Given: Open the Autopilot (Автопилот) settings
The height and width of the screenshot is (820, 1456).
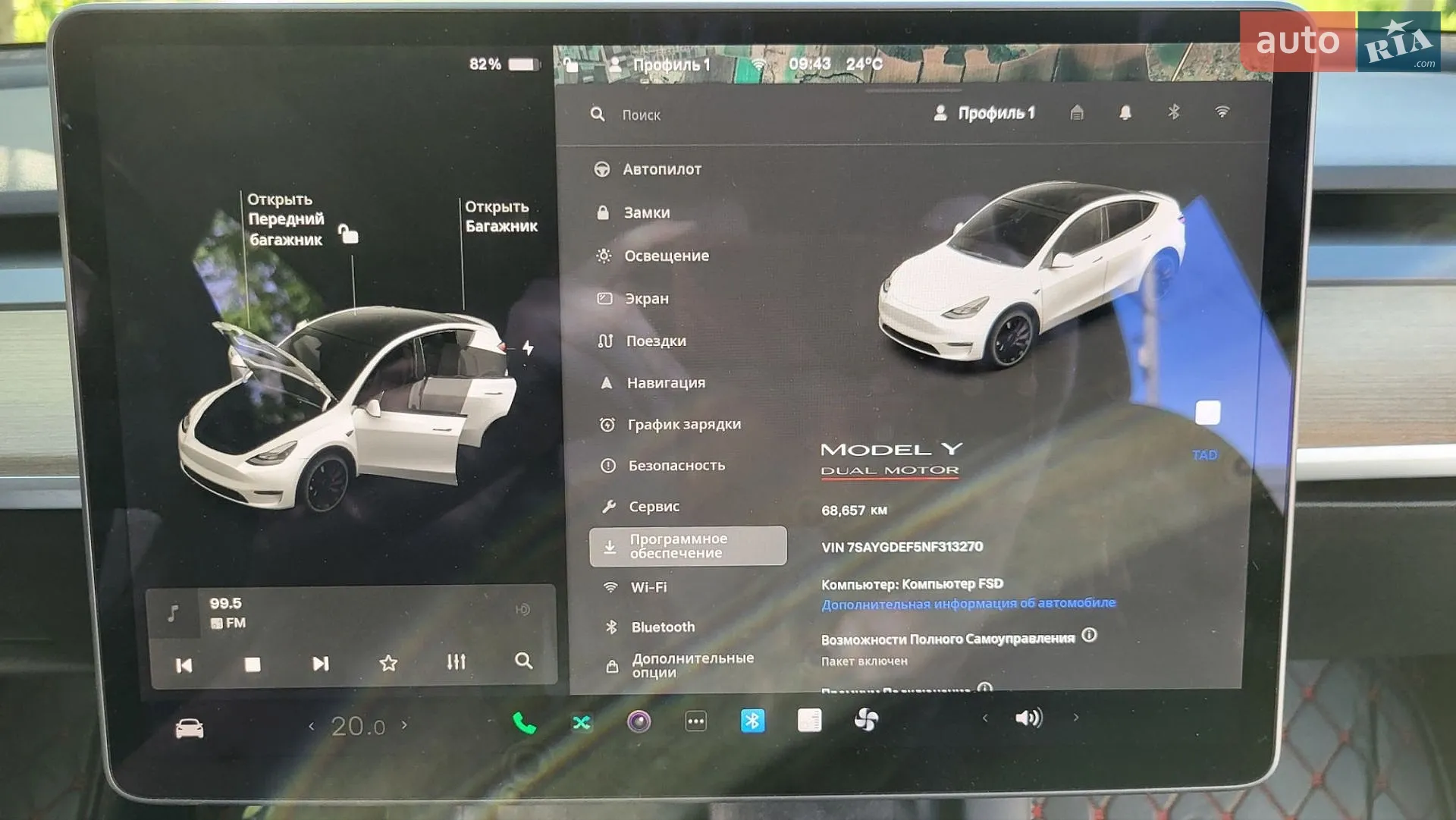Looking at the screenshot, I should pyautogui.click(x=649, y=169).
